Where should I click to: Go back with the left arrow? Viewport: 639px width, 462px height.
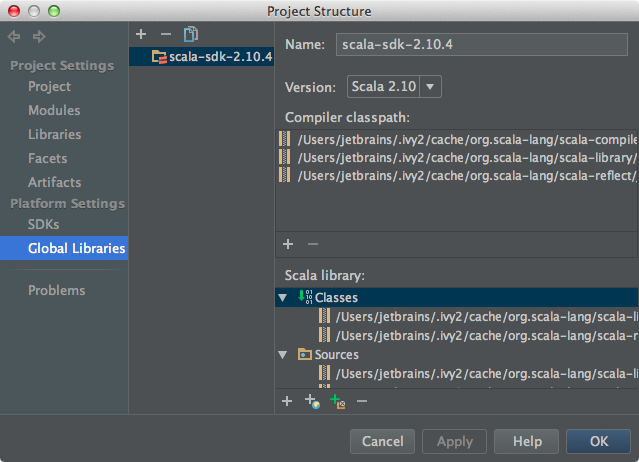pyautogui.click(x=14, y=37)
